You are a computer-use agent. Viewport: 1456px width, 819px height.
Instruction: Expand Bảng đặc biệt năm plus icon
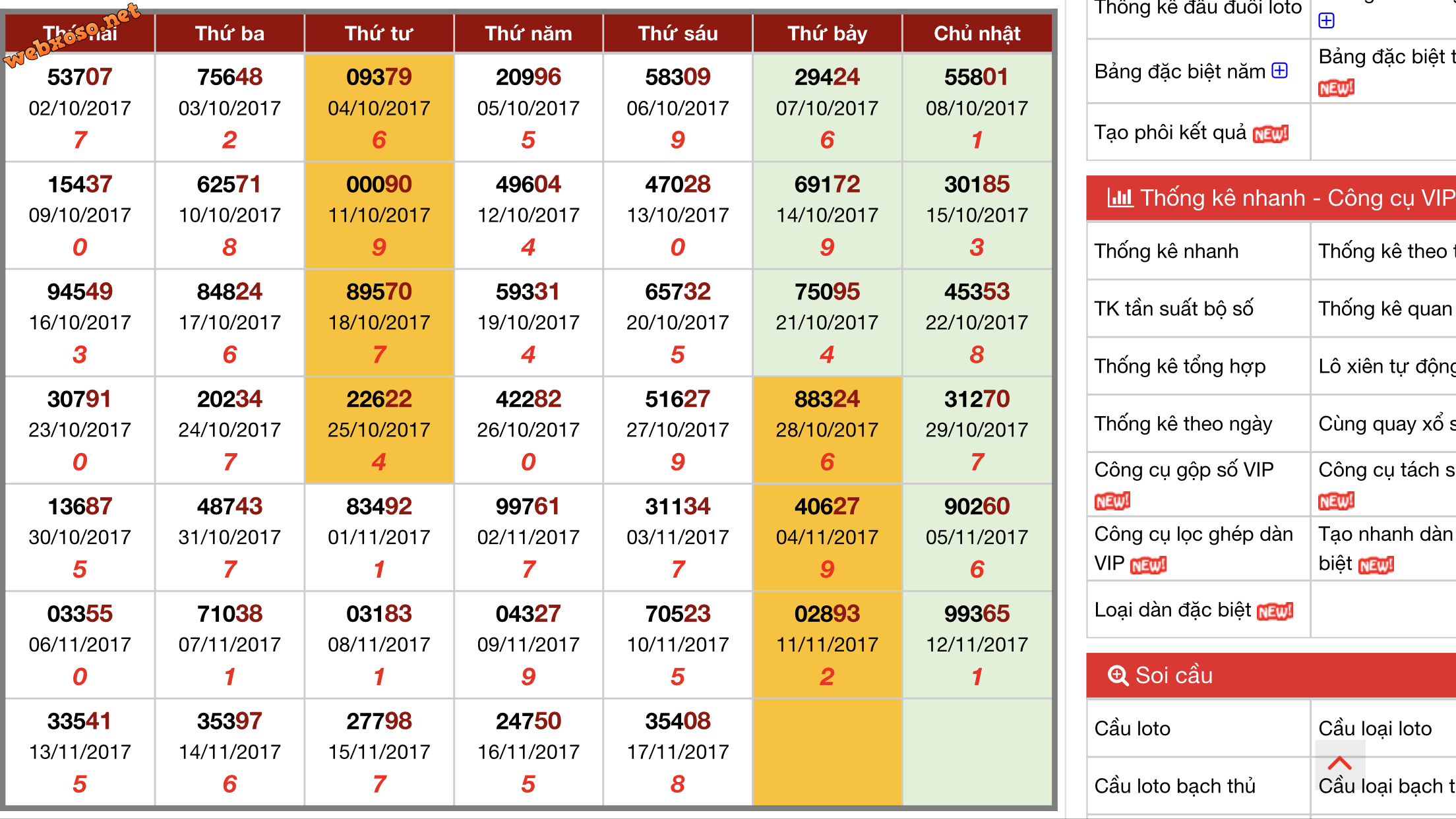click(x=1279, y=71)
